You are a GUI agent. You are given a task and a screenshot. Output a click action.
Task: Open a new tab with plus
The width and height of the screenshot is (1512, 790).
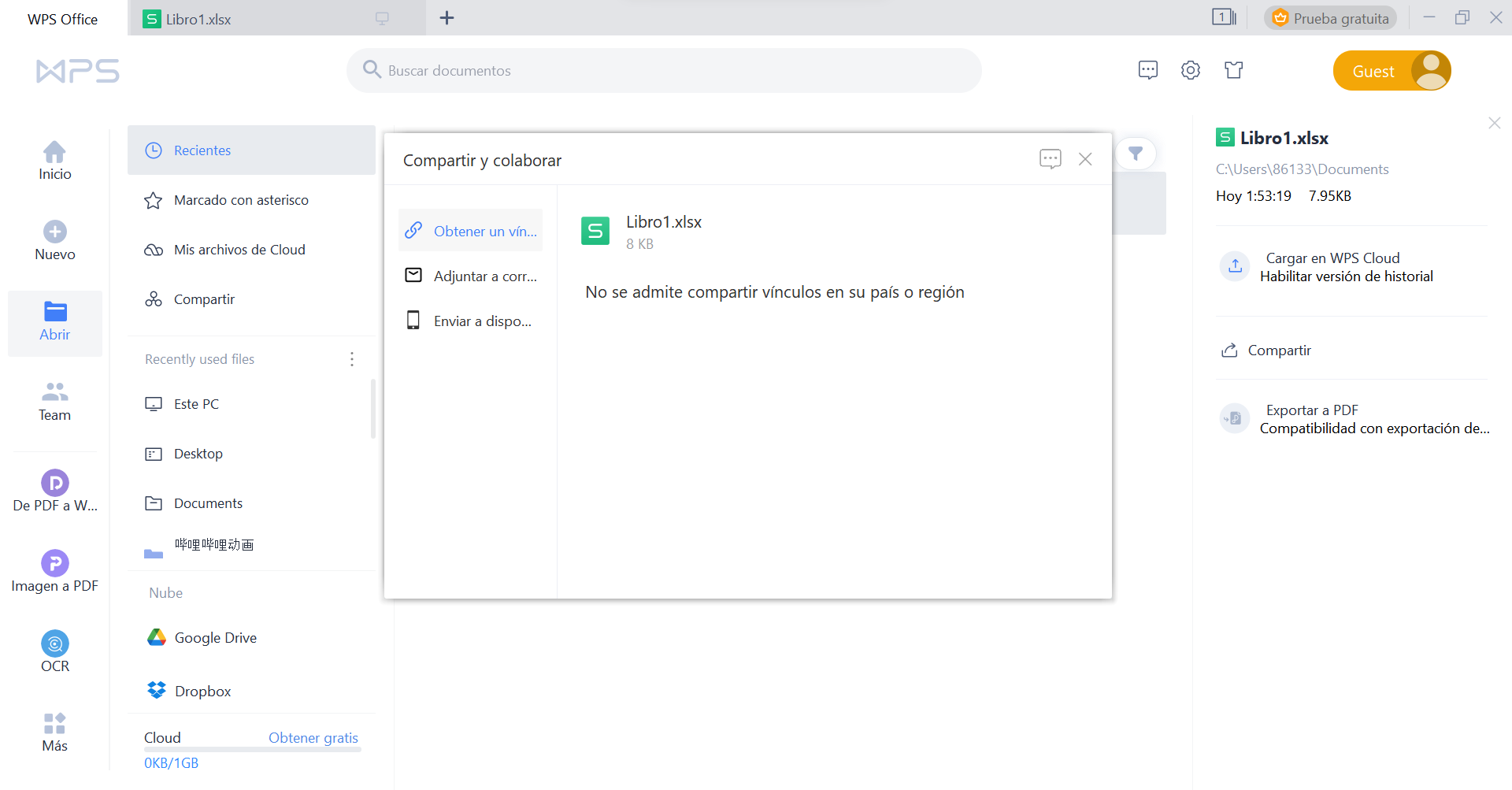[447, 18]
